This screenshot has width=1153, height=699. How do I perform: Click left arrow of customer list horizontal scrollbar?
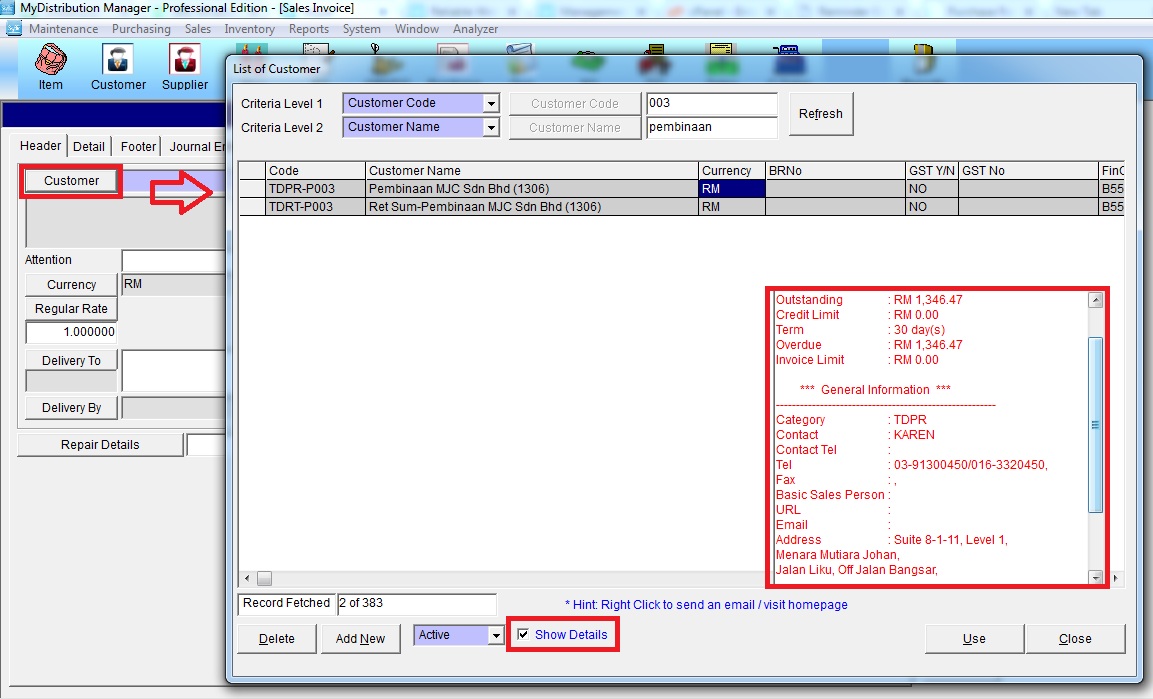tap(246, 578)
